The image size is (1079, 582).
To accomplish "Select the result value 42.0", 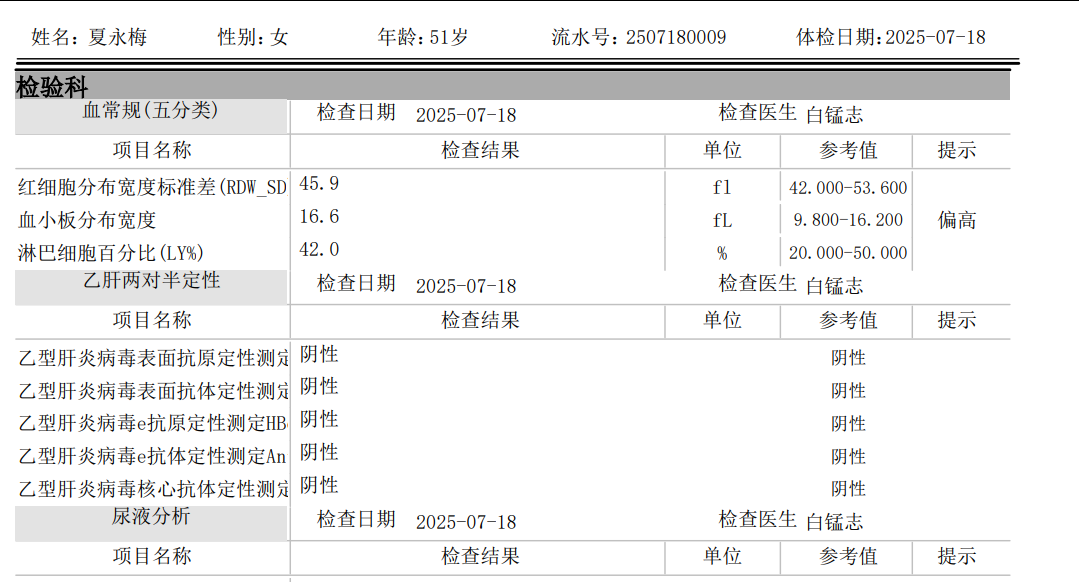I will pos(319,250).
